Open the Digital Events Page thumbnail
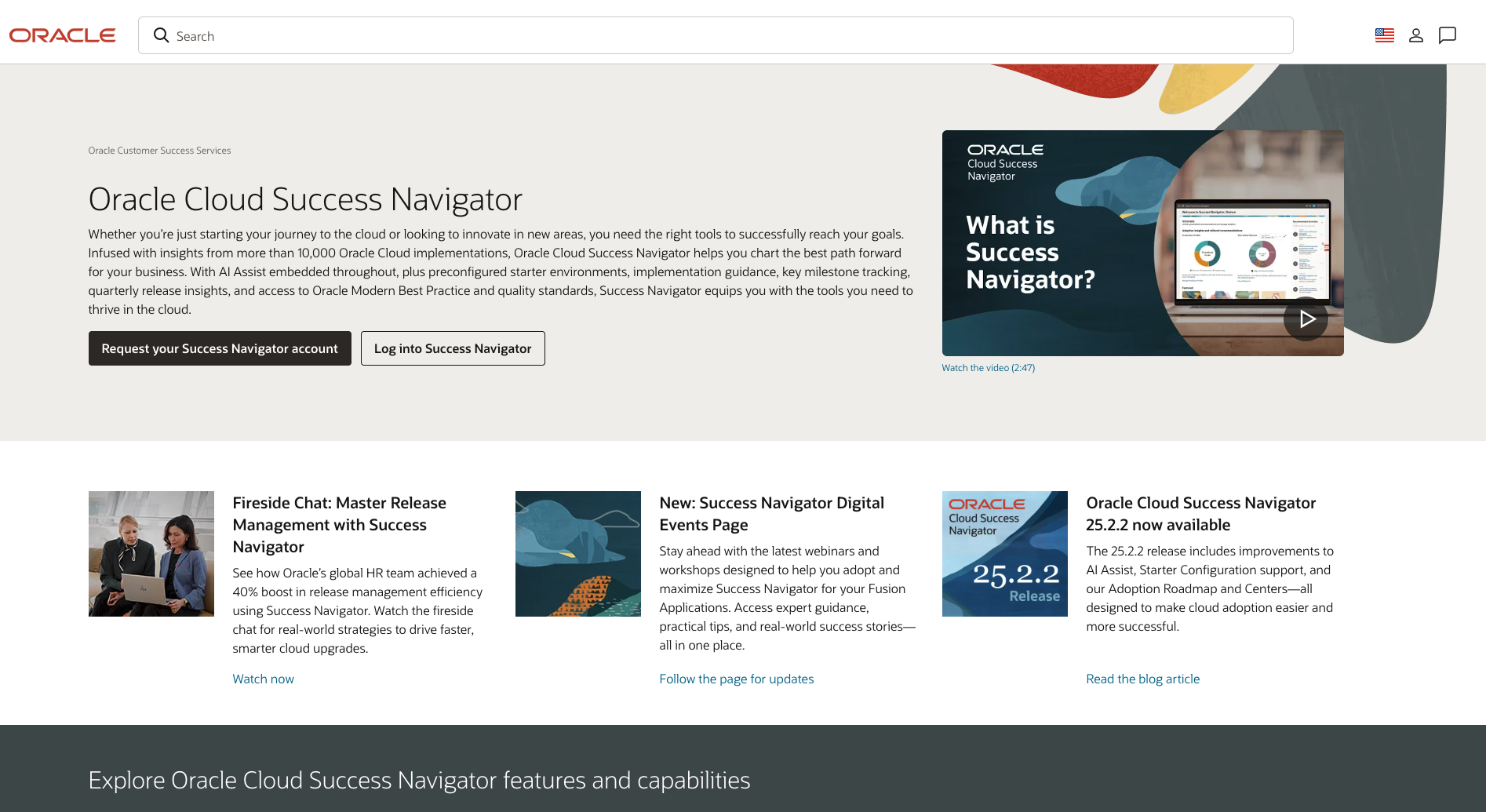The width and height of the screenshot is (1486, 812). click(578, 554)
